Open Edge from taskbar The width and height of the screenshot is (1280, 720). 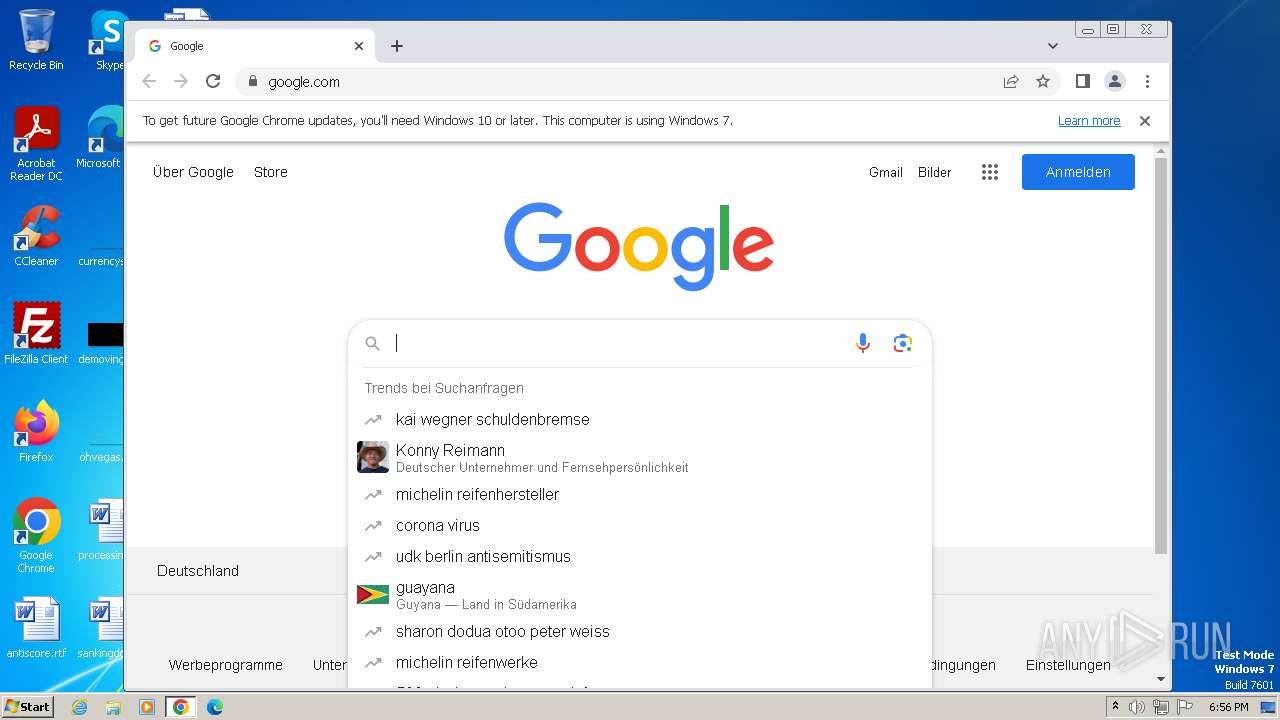(x=214, y=707)
